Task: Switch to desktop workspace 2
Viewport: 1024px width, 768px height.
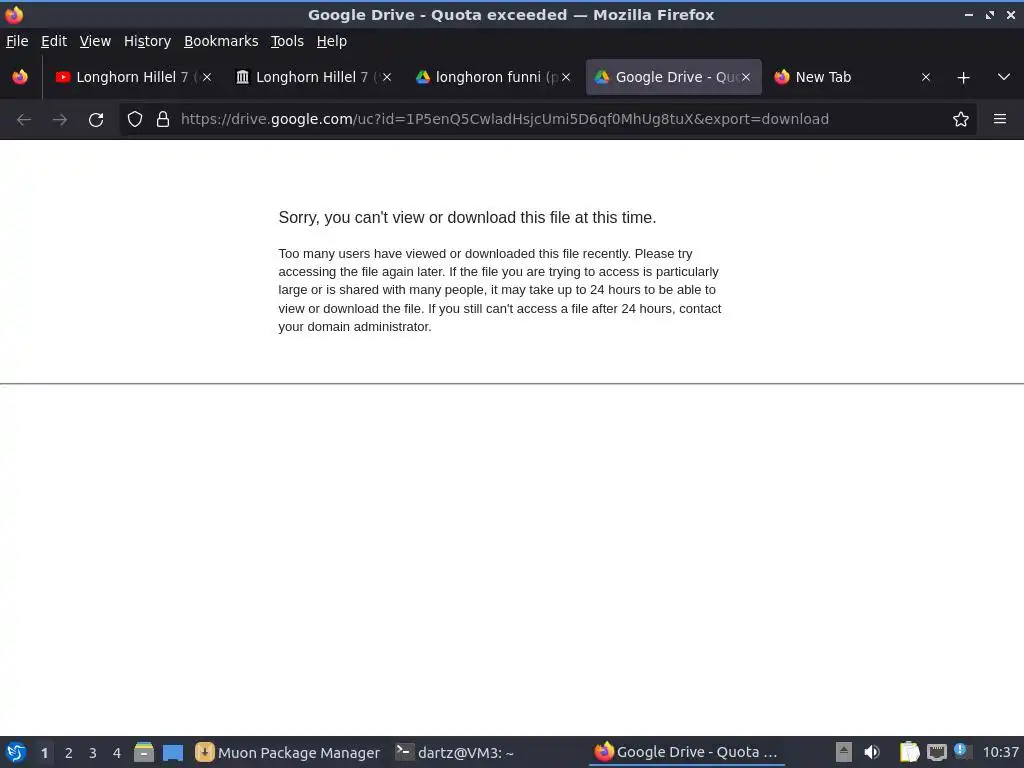Action: [x=69, y=753]
